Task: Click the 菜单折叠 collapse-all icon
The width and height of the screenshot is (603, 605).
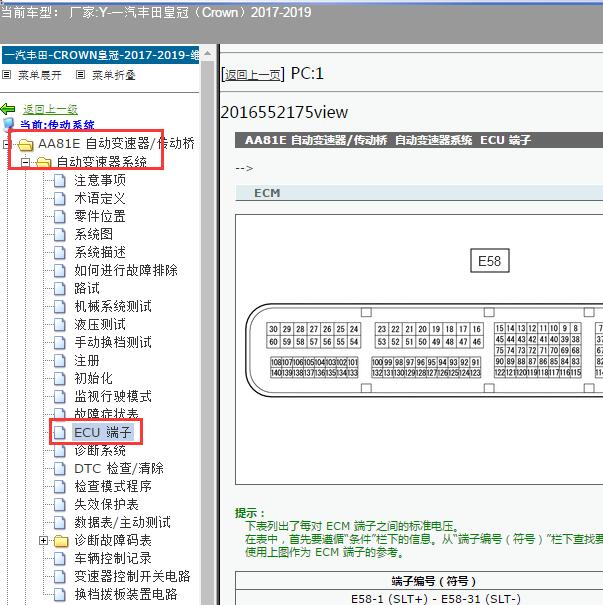Action: (x=80, y=74)
